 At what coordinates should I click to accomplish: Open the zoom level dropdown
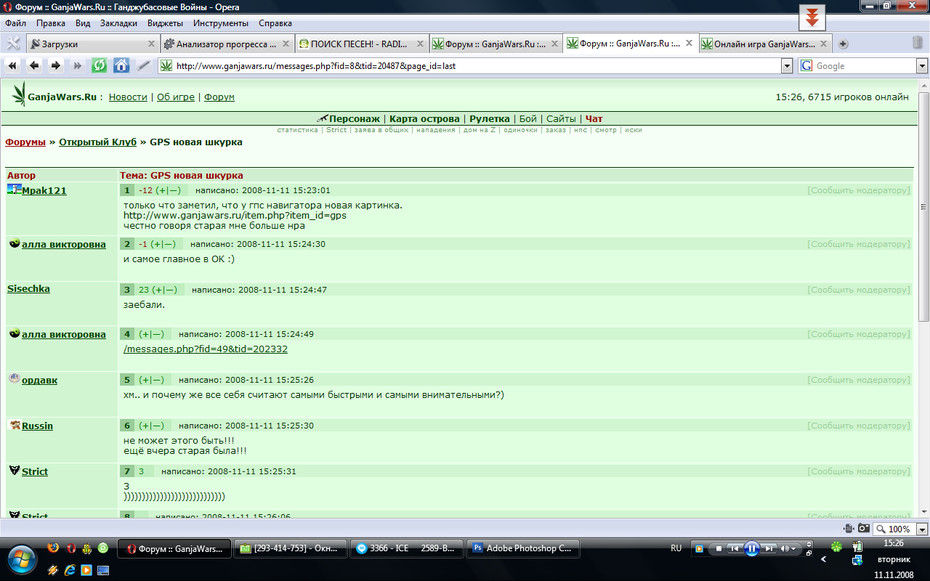(x=922, y=529)
